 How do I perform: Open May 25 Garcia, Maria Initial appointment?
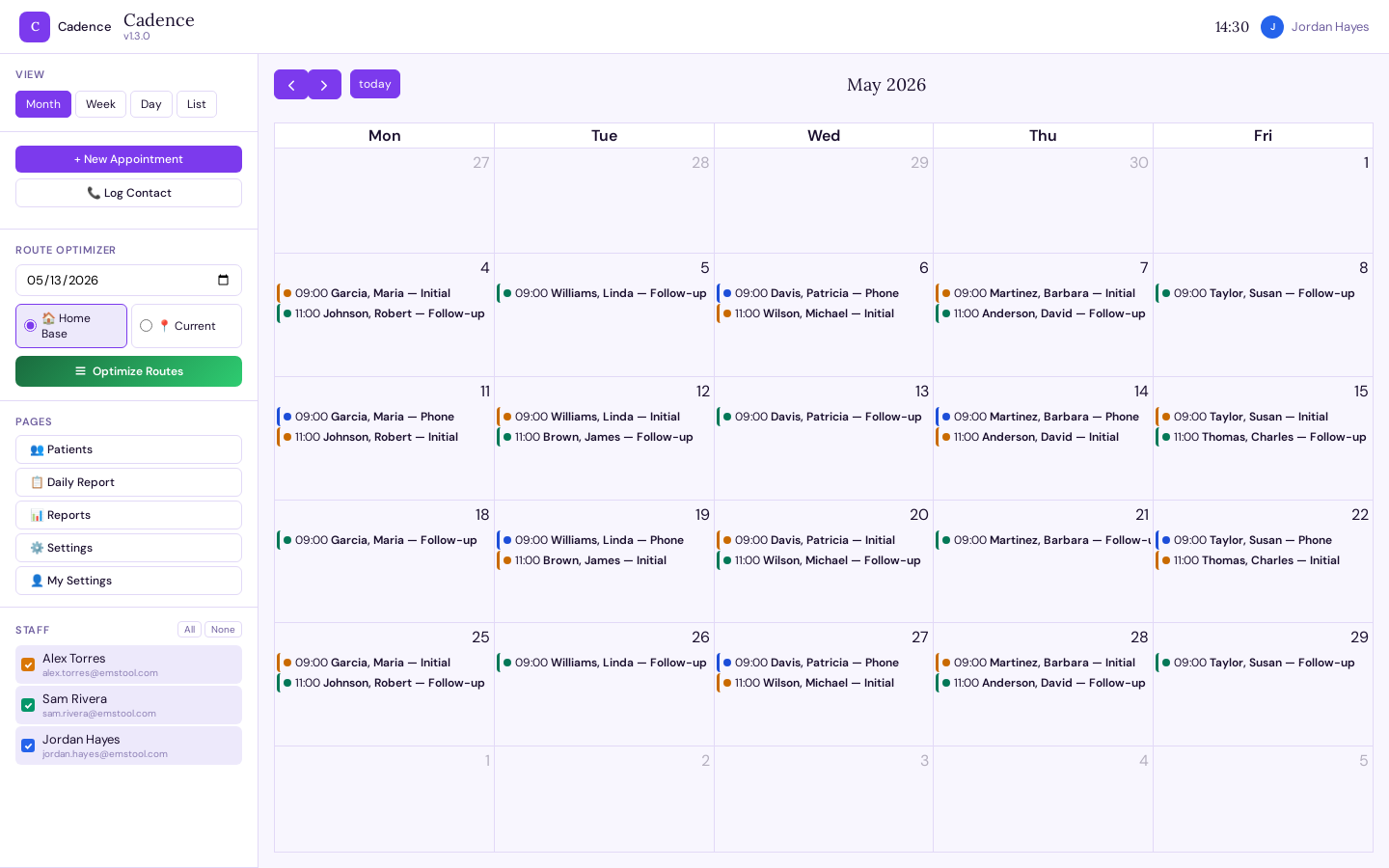(384, 663)
